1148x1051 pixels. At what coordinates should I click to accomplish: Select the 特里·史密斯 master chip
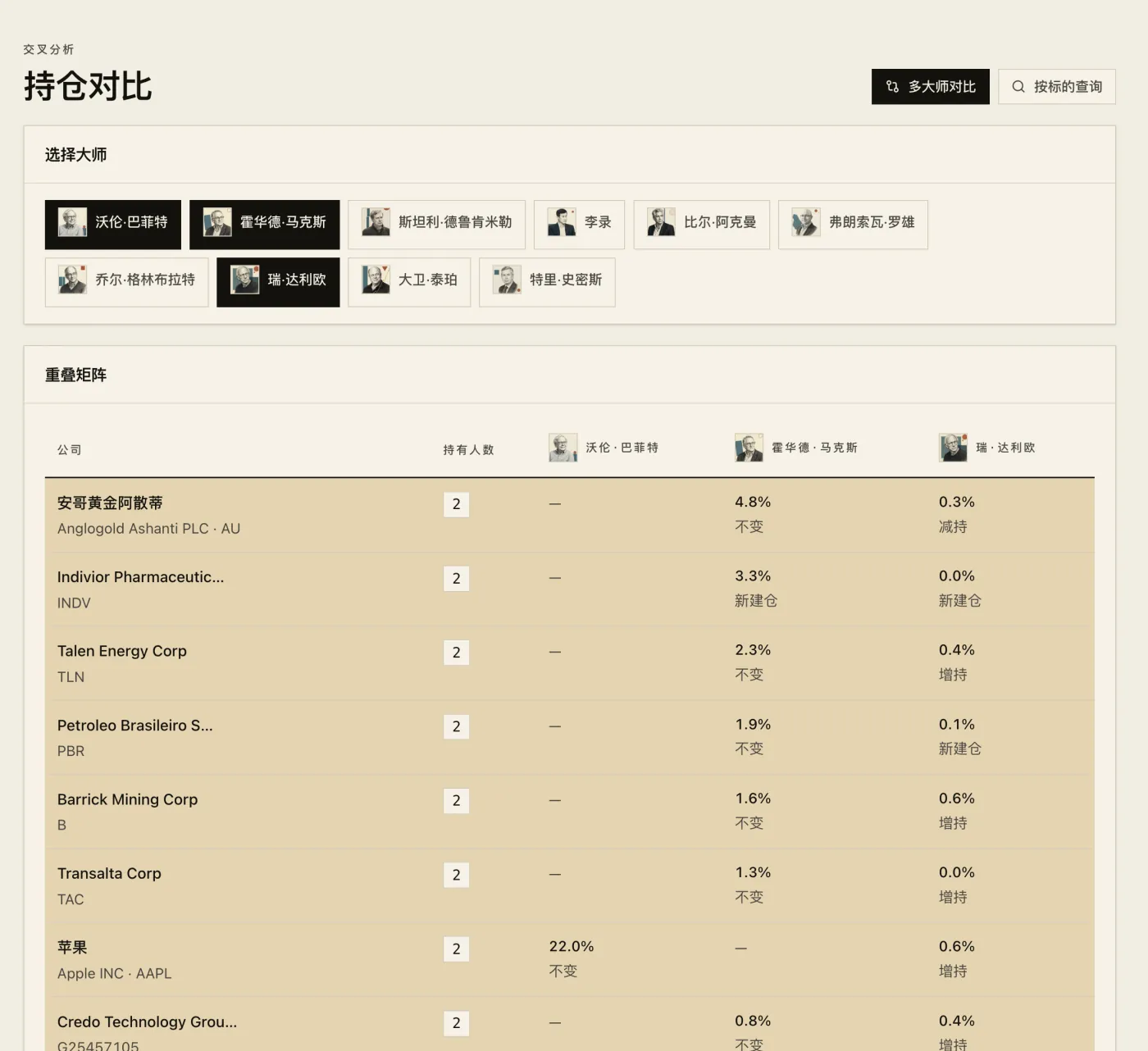(547, 282)
